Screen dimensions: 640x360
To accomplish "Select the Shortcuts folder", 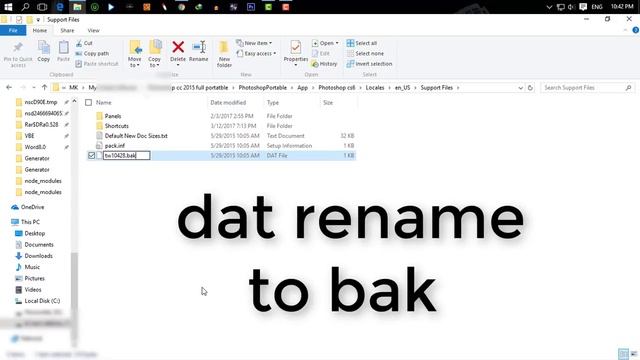I will [x=116, y=126].
